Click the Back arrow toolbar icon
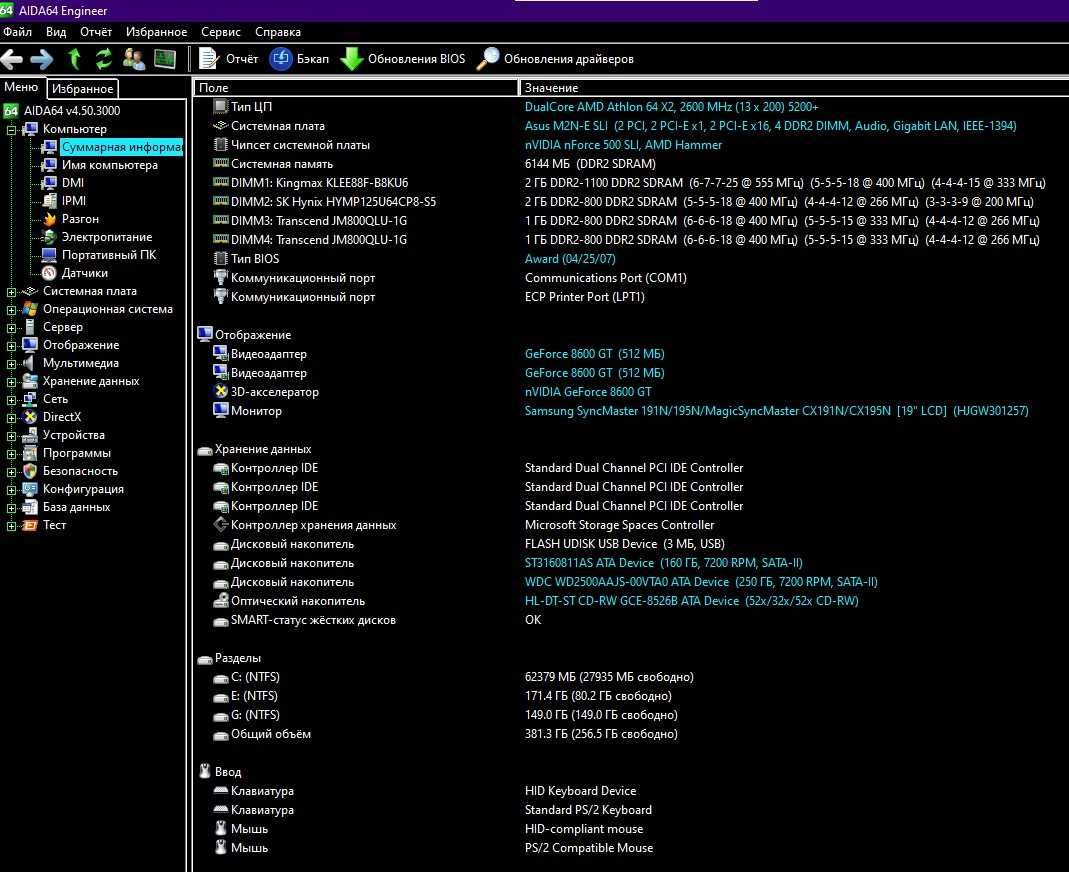 [x=12, y=59]
